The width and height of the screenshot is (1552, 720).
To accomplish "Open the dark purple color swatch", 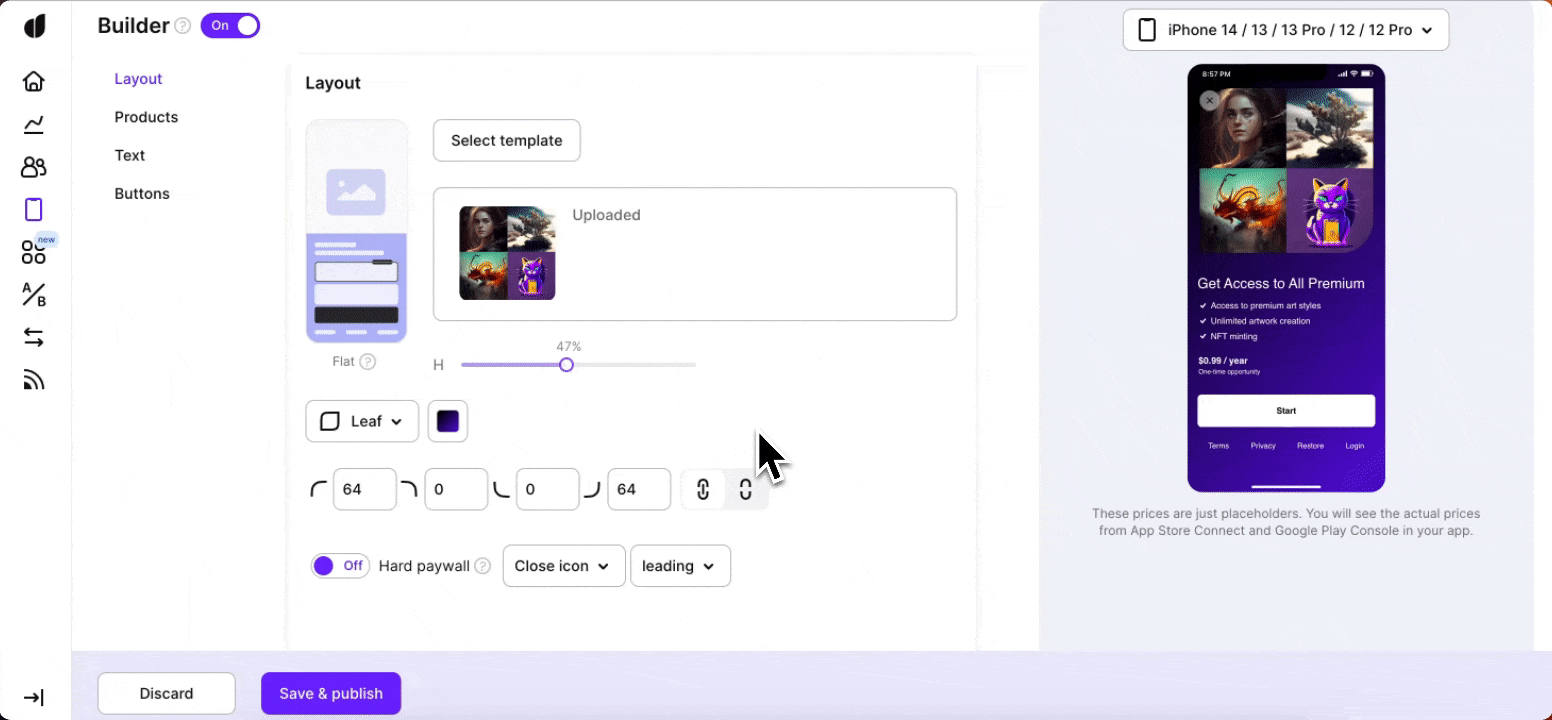I will [448, 422].
